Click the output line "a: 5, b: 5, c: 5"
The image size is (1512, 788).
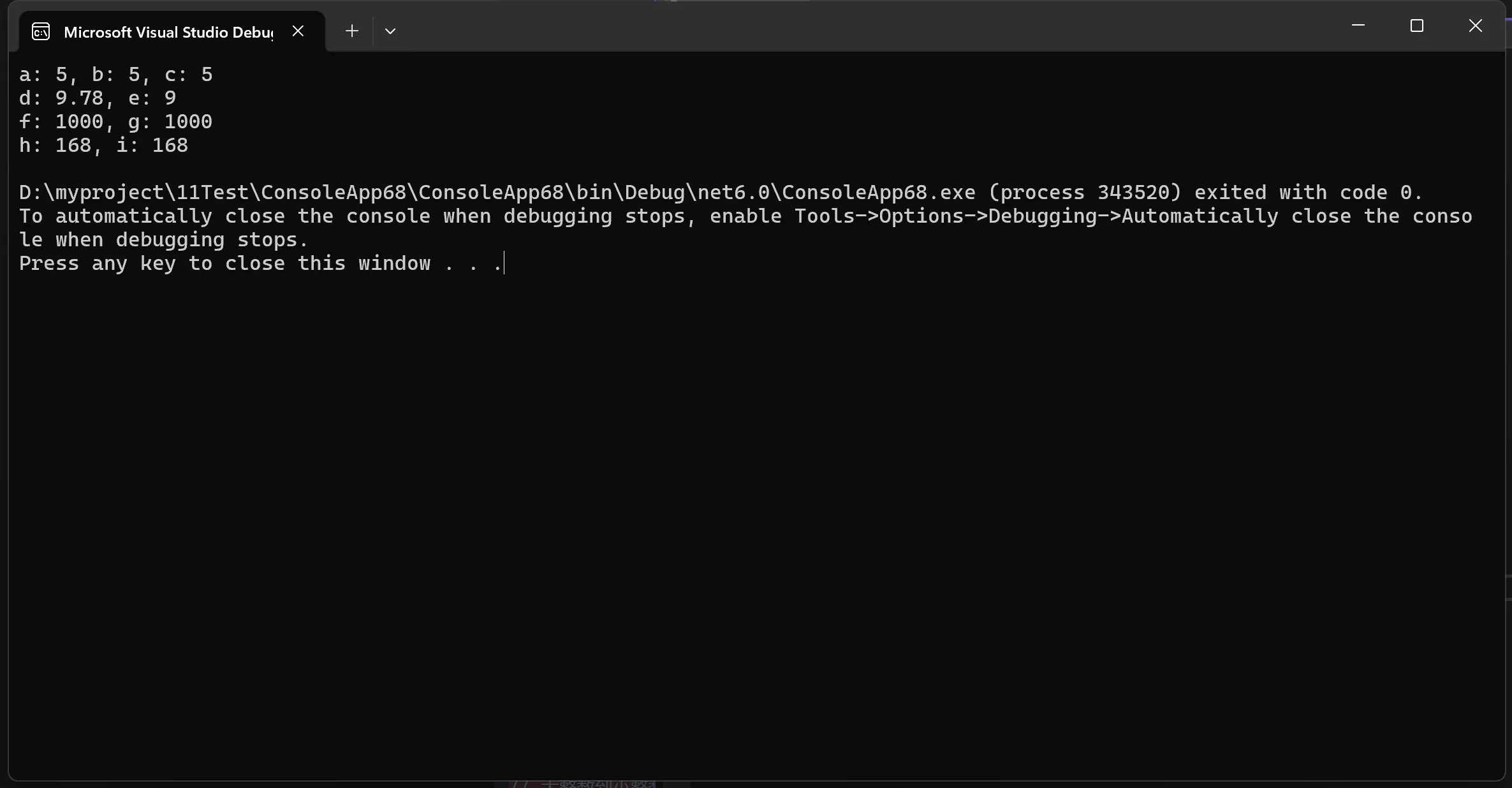[x=115, y=75]
